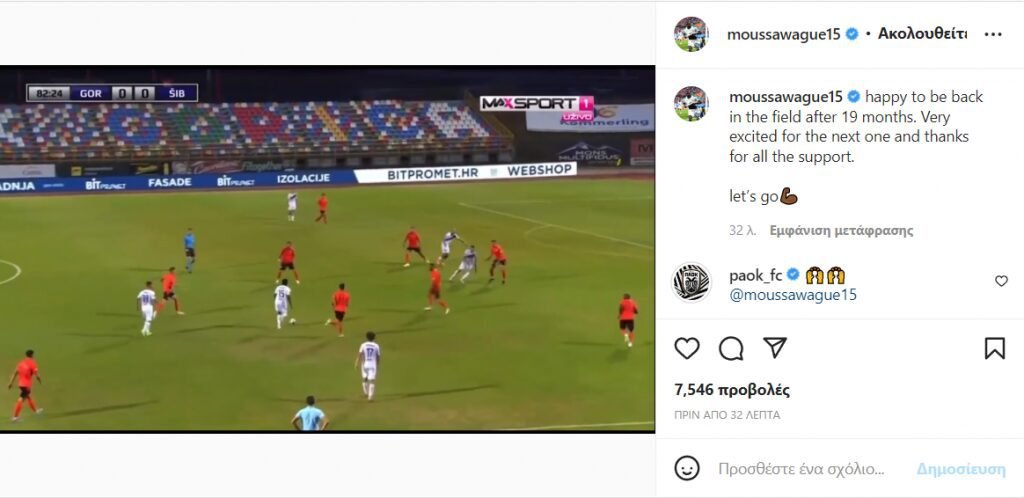Open the @moussawague15 mention link
1024x498 pixels.
[793, 295]
